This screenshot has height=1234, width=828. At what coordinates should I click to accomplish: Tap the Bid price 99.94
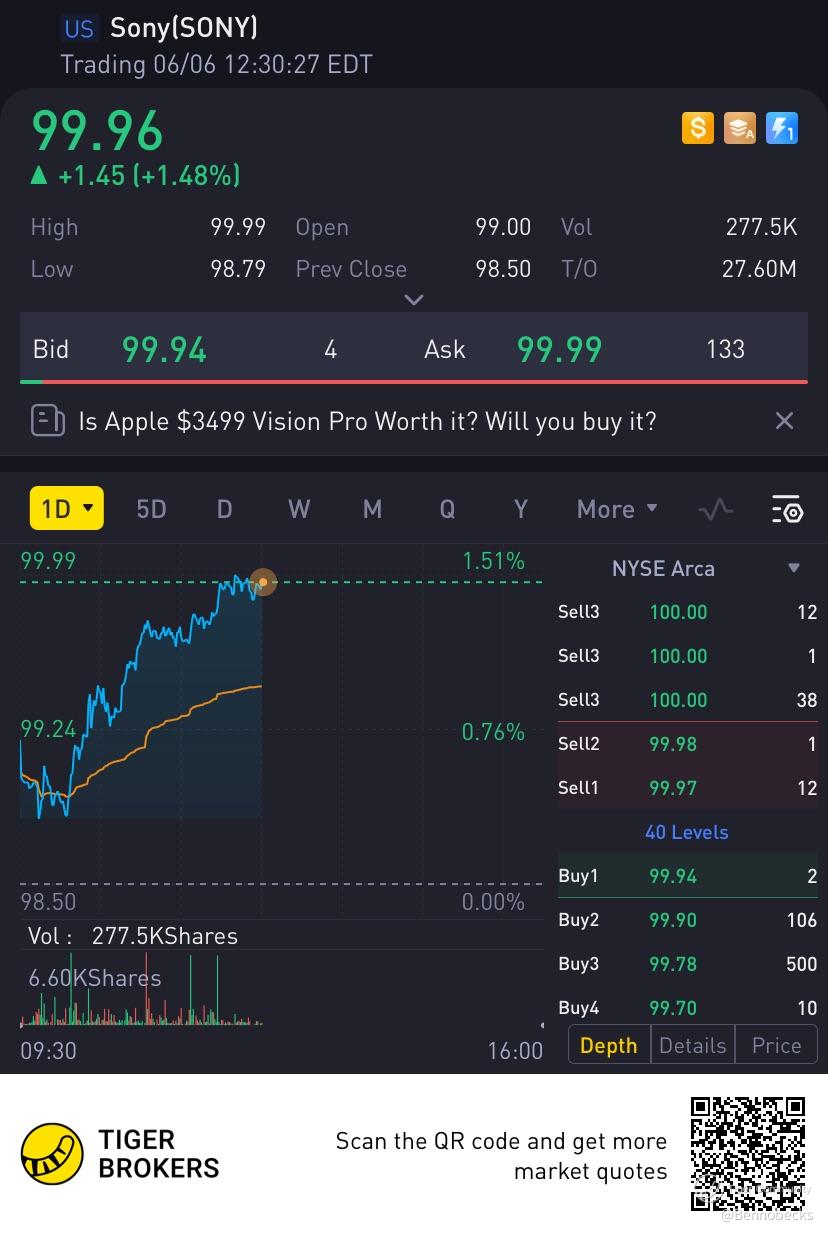coord(164,349)
